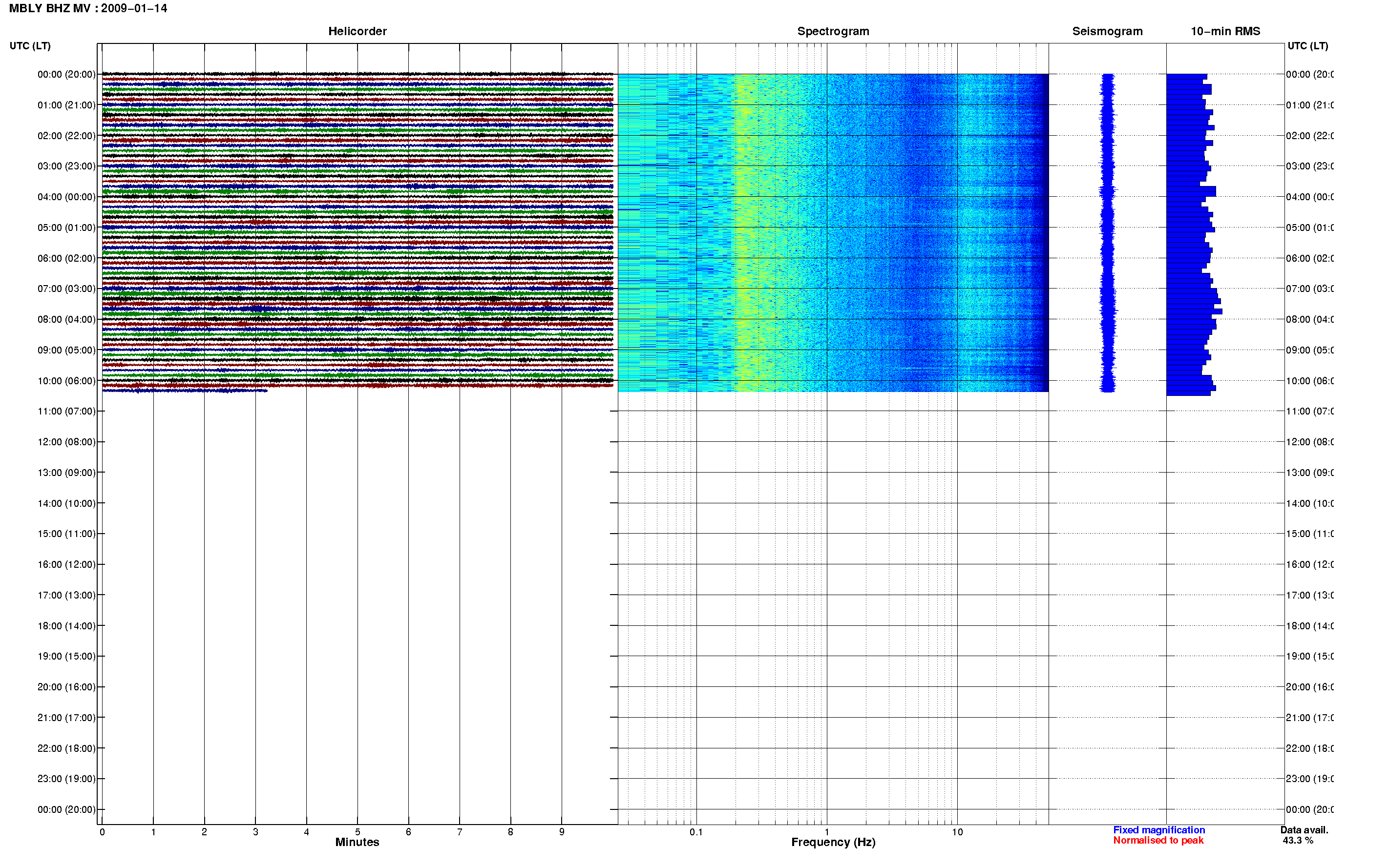Click the left axis label 03:00 (23:00)
1389x868 pixels.
[x=66, y=166]
